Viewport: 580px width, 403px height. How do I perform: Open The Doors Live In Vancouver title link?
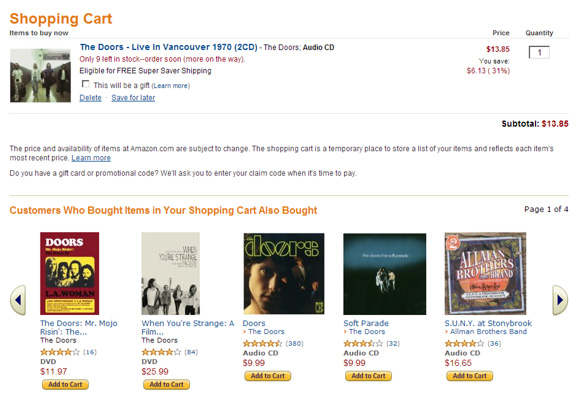pos(168,47)
